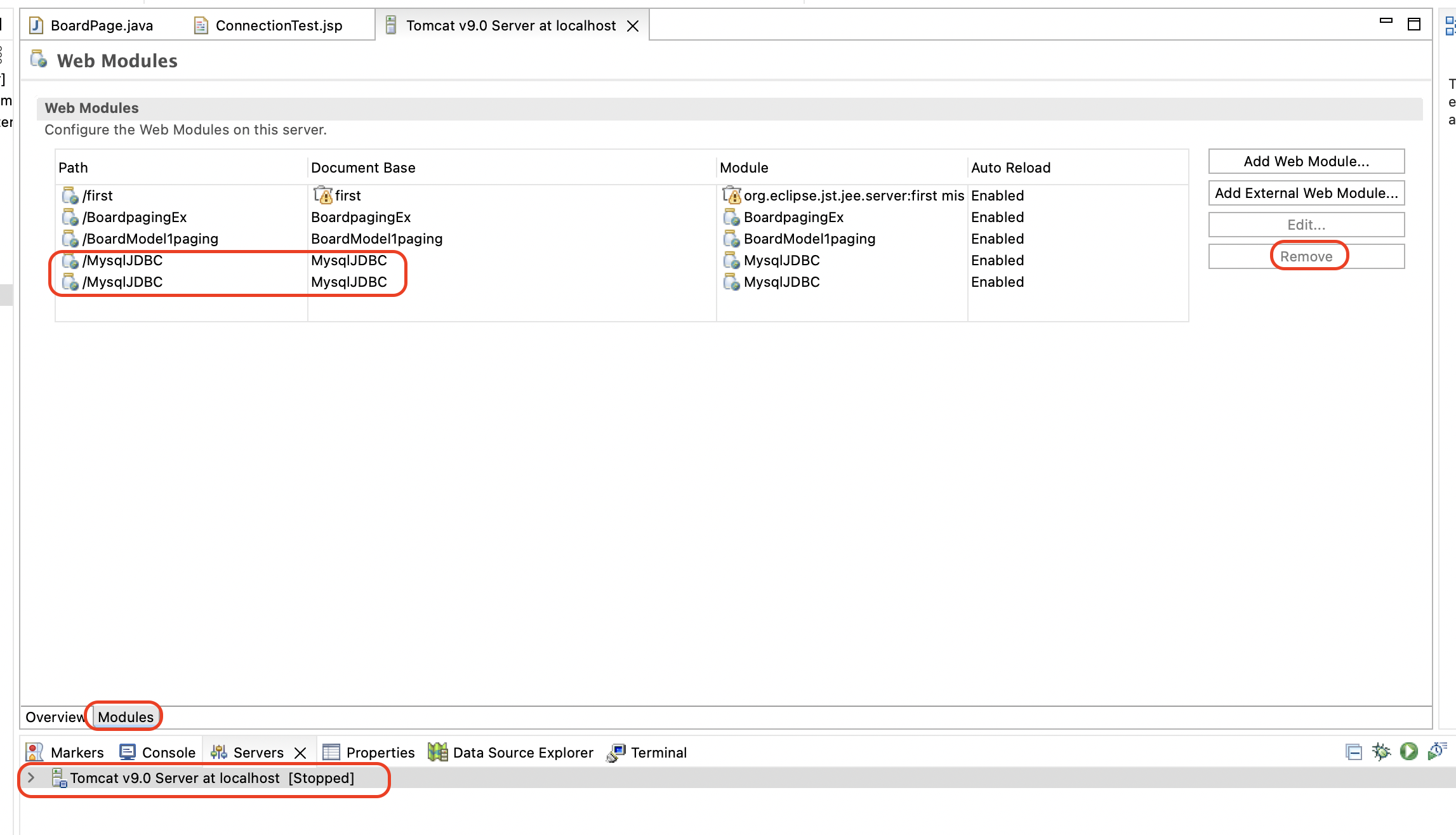Open the BoardPage.java editor tab
Viewport: 1456px width, 835px height.
tap(102, 25)
